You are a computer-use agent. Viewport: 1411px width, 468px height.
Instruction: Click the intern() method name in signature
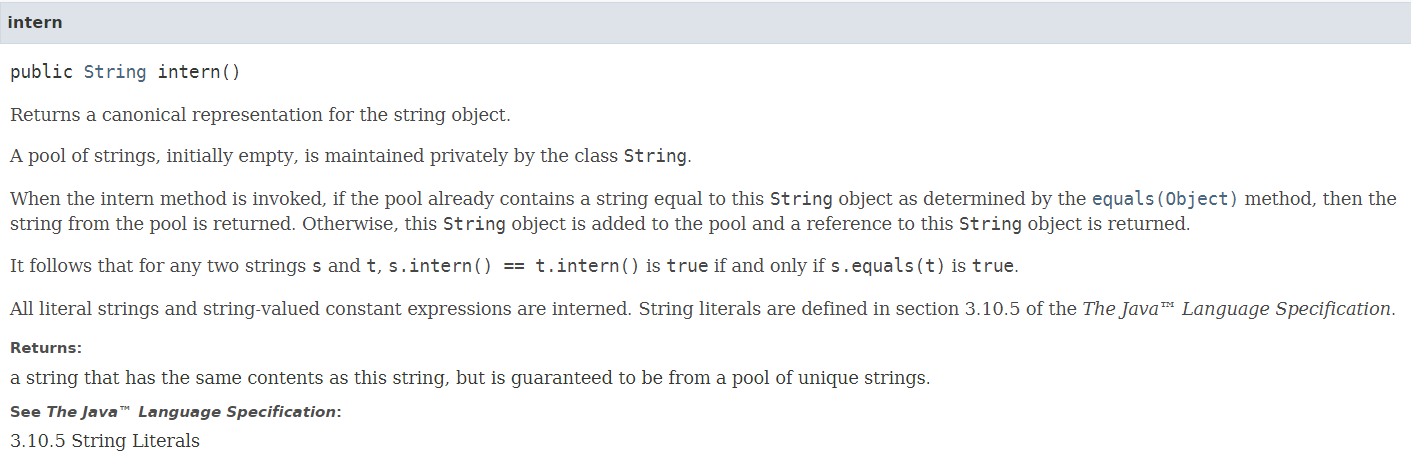click(199, 72)
